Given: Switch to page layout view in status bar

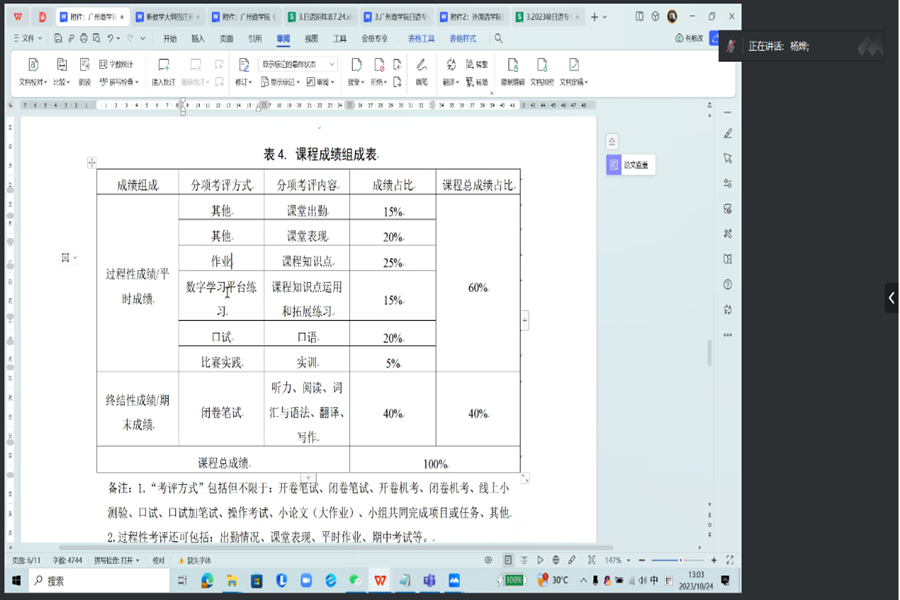Looking at the screenshot, I should pos(508,560).
